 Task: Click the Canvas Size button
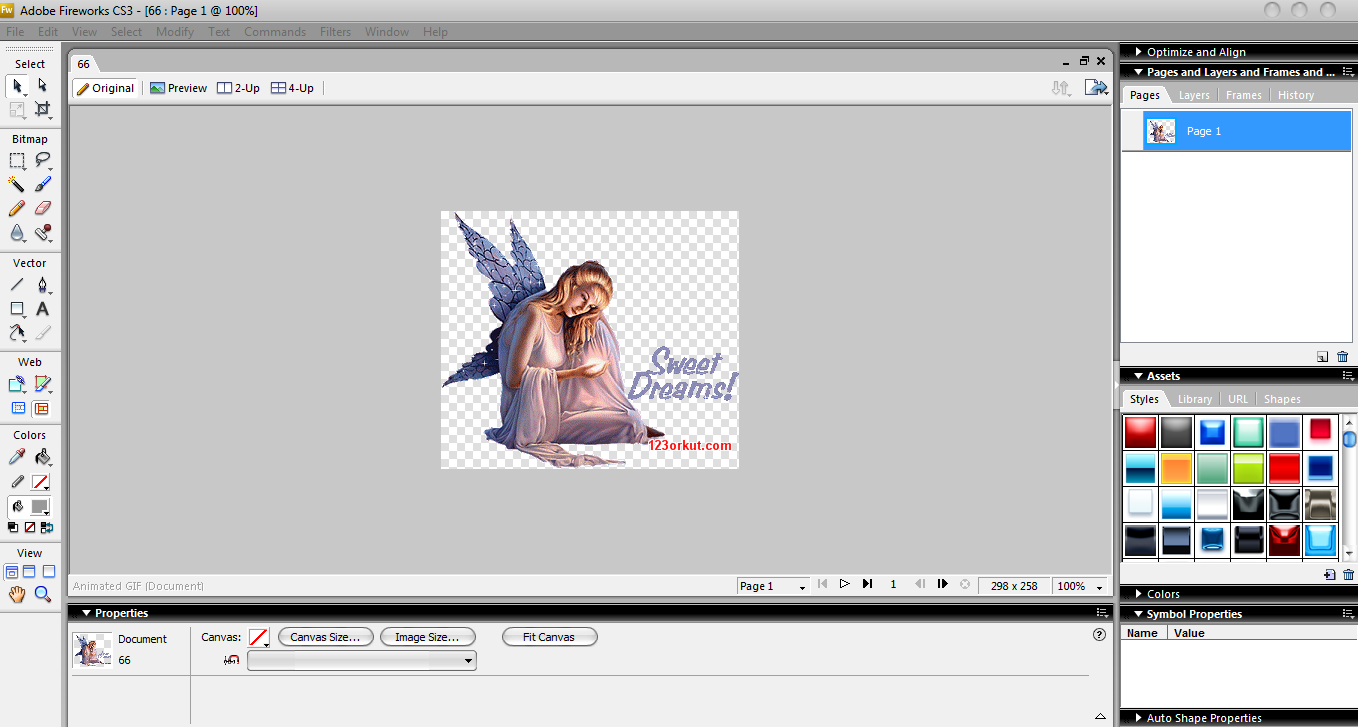pyautogui.click(x=325, y=636)
